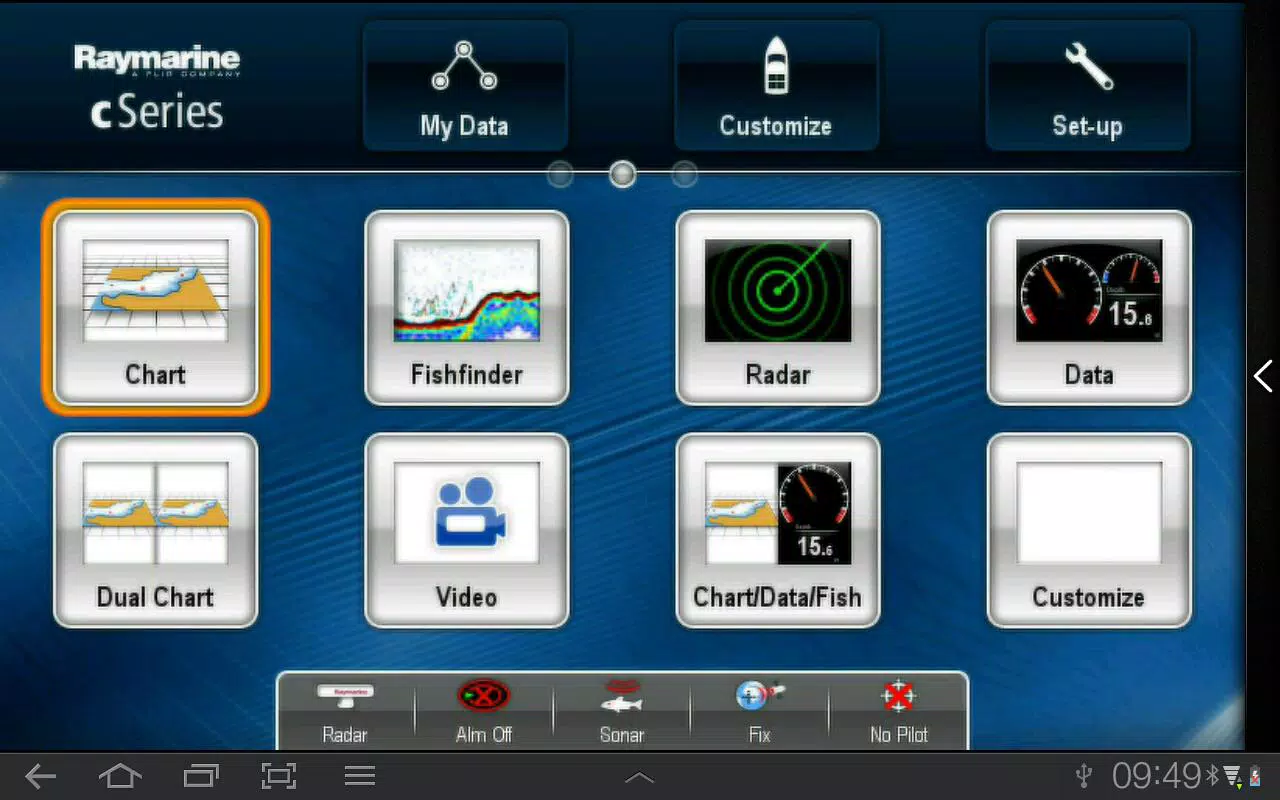1280x800 pixels.
Task: Open the Radar application tile
Action: pyautogui.click(x=778, y=308)
